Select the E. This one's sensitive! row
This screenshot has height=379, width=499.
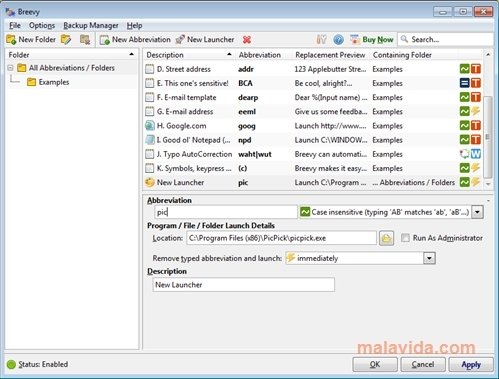[x=313, y=83]
